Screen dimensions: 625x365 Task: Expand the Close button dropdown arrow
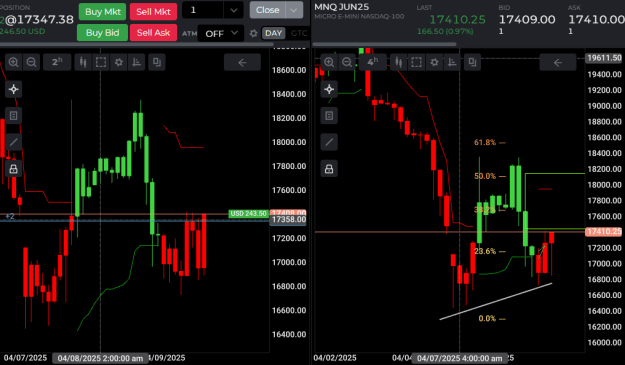[x=294, y=10]
